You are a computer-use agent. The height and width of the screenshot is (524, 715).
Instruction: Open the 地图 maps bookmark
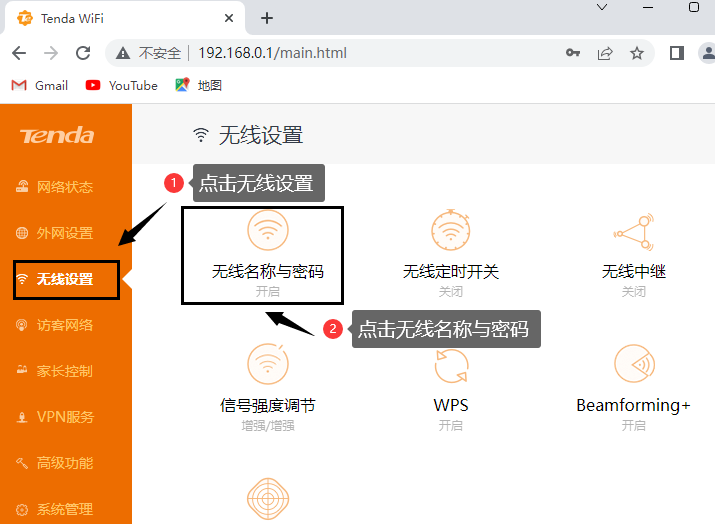click(x=199, y=85)
